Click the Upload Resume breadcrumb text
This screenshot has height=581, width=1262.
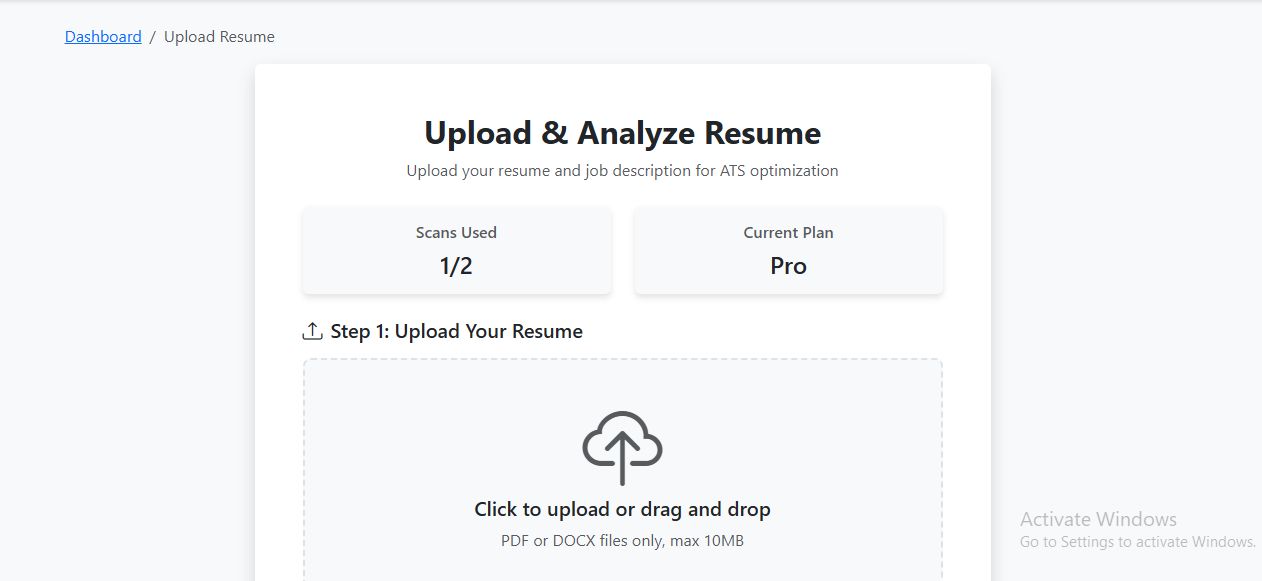(219, 37)
